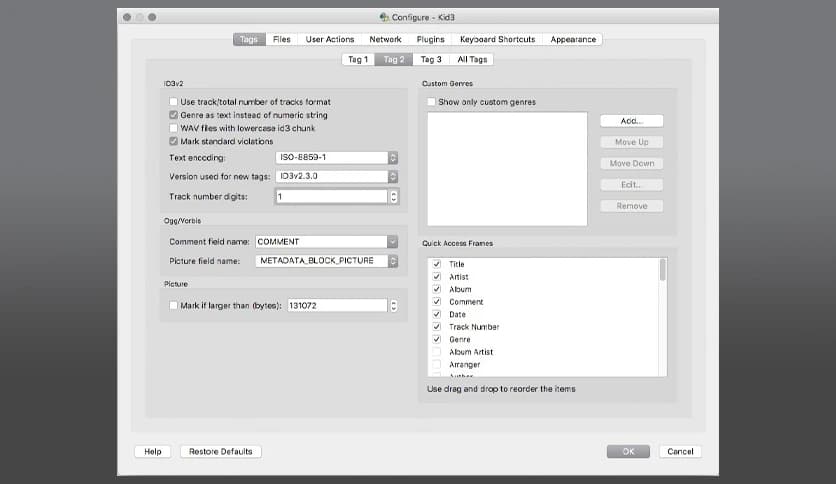
Task: Enable Show only custom genres
Action: [x=431, y=102]
